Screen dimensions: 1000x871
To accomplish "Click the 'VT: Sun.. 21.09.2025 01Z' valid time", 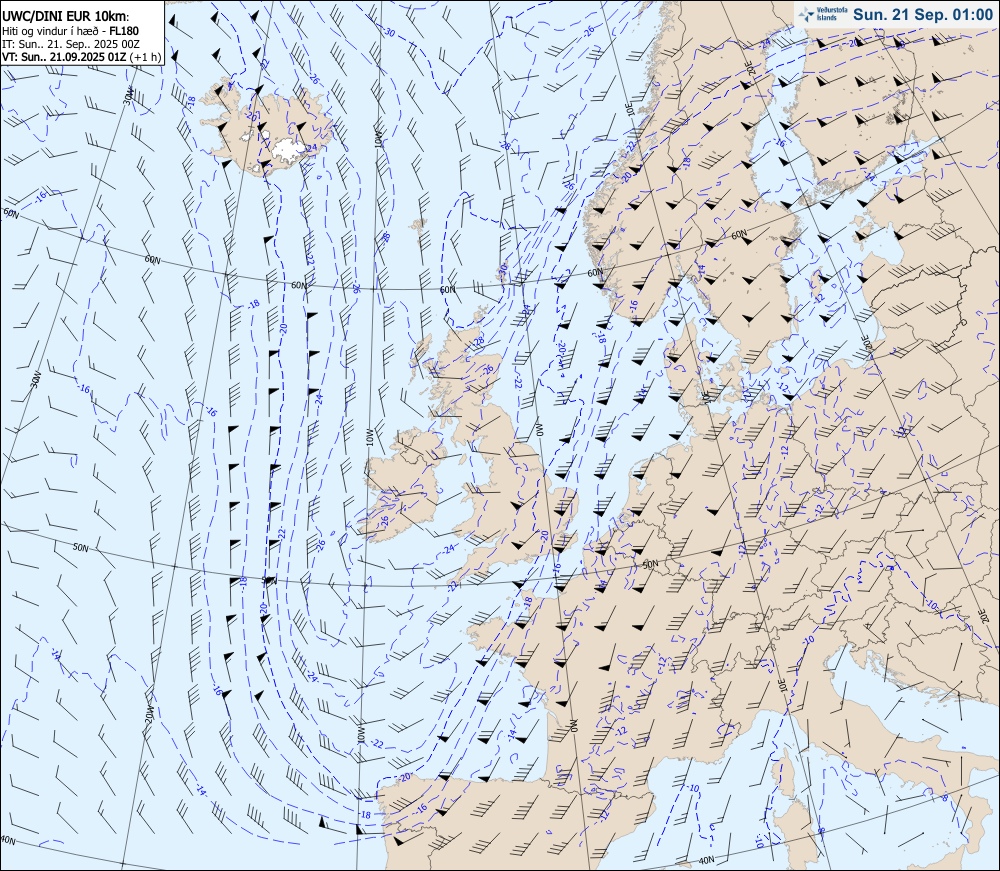I will pos(64,57).
